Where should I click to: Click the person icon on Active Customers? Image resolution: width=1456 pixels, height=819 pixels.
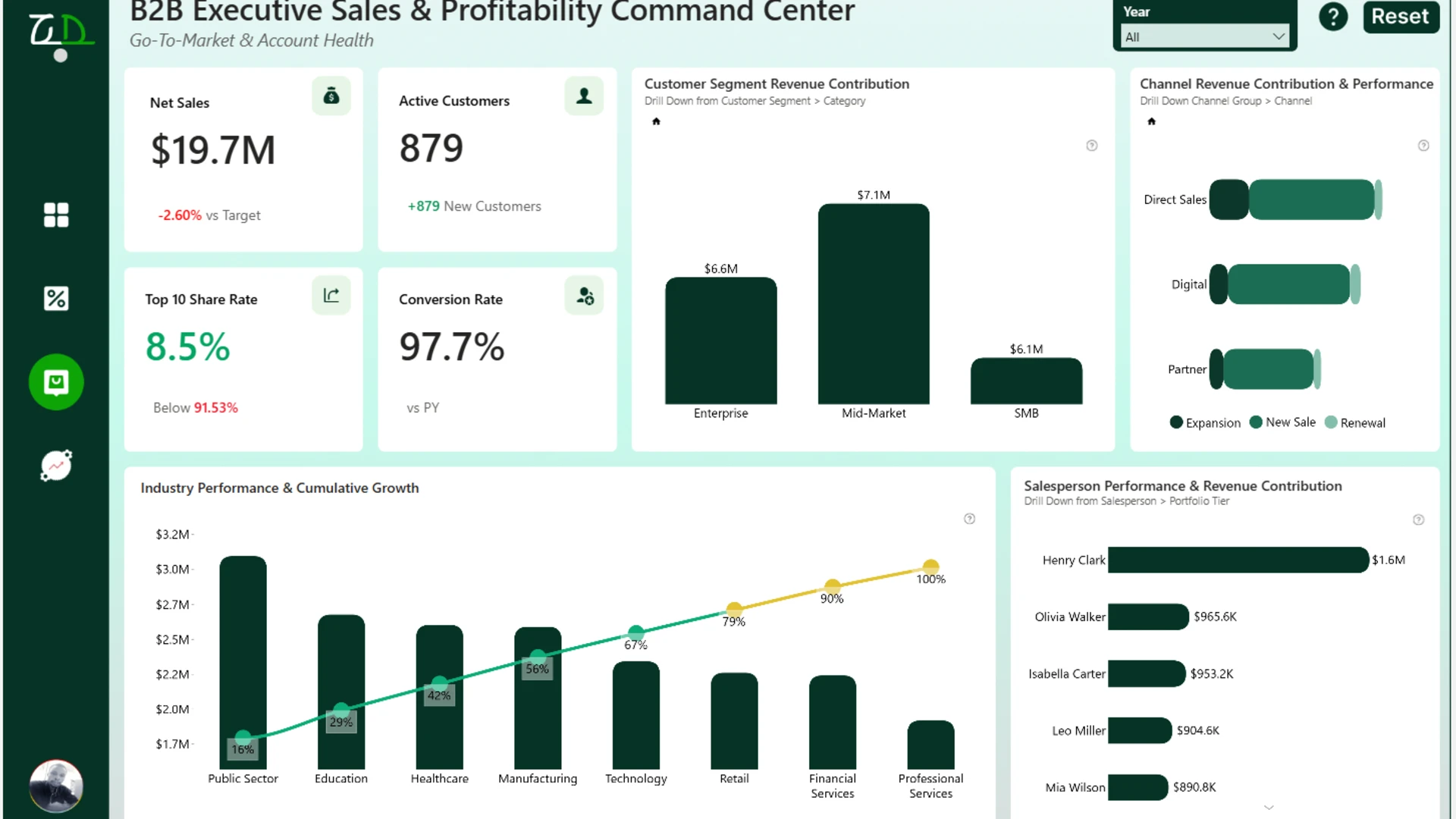point(584,96)
